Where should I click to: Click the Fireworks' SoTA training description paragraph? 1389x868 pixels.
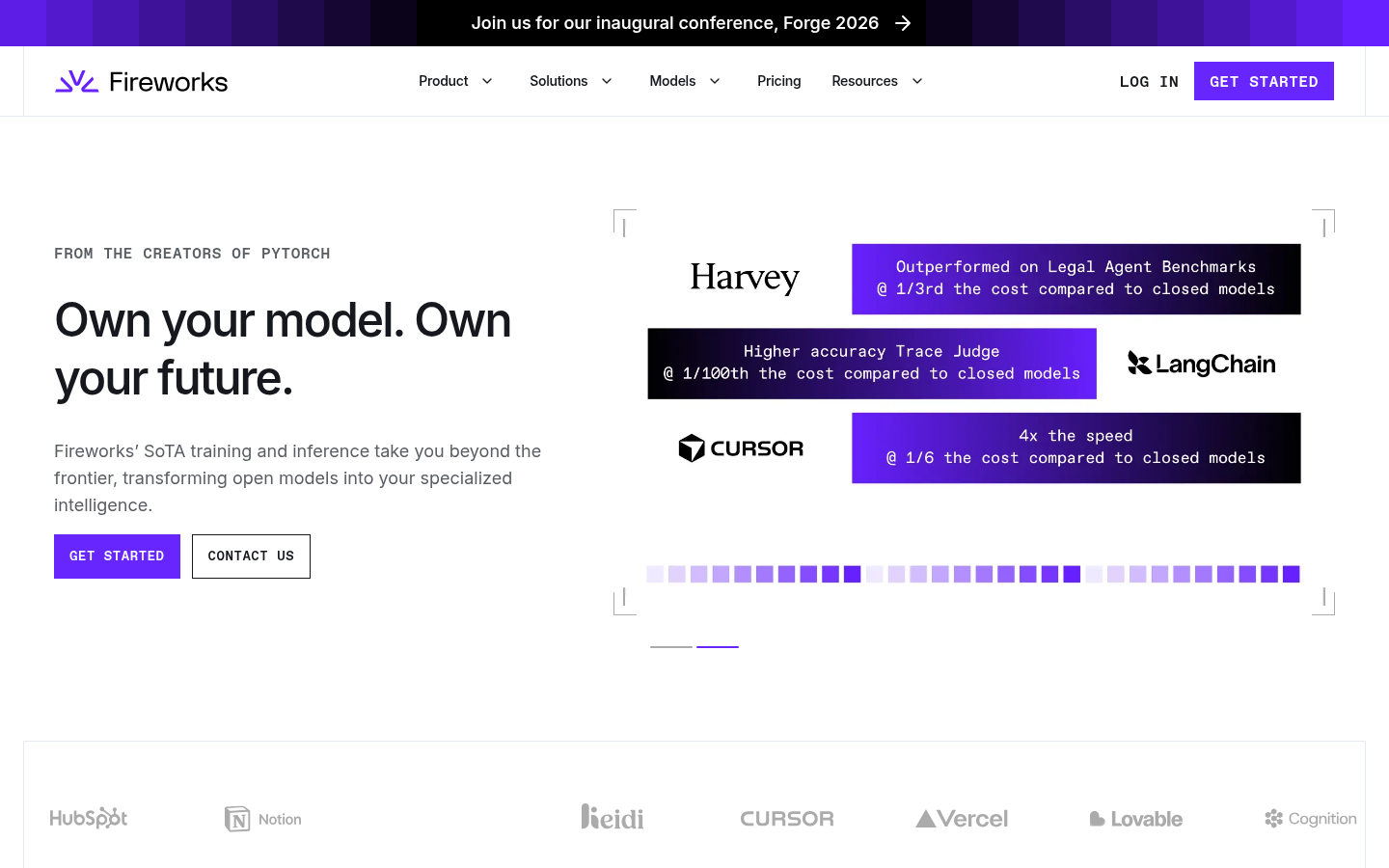point(298,478)
